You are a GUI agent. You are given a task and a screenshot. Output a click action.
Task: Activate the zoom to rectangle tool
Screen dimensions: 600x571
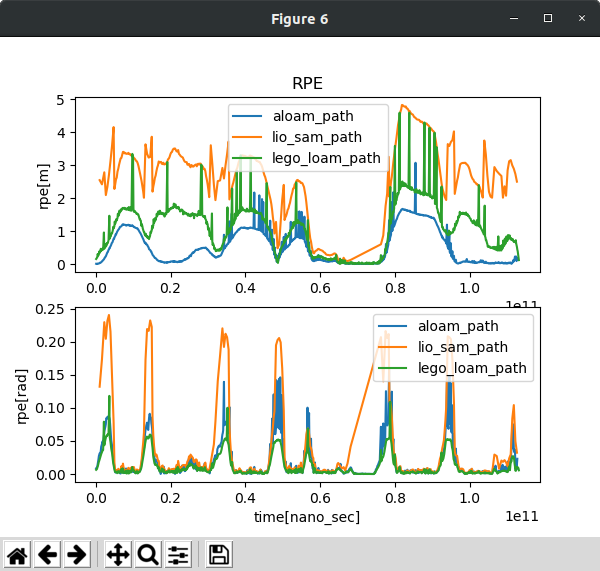[148, 554]
